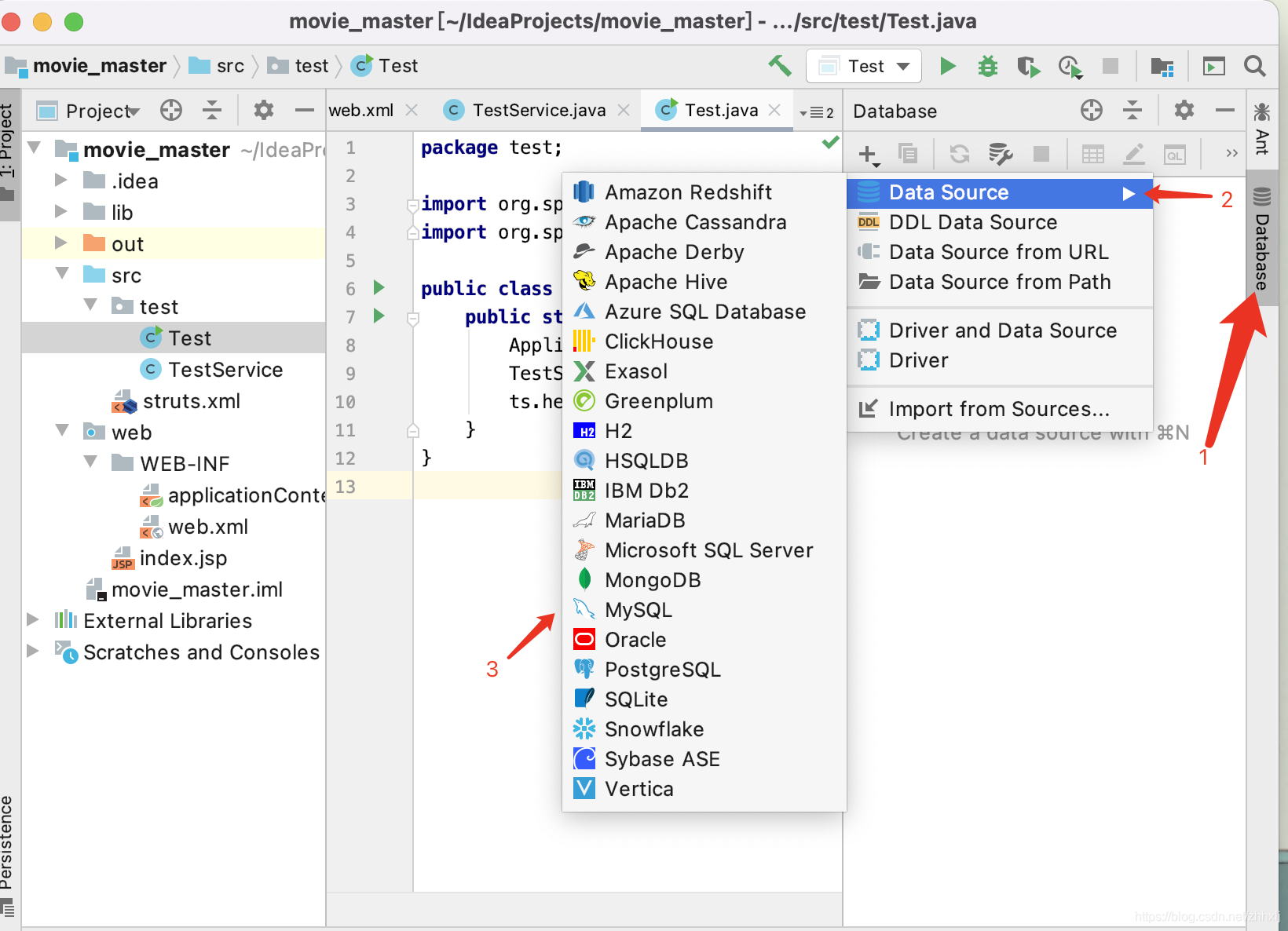Pick MongoDB in the data source list
1288x931 pixels.
tap(704, 580)
